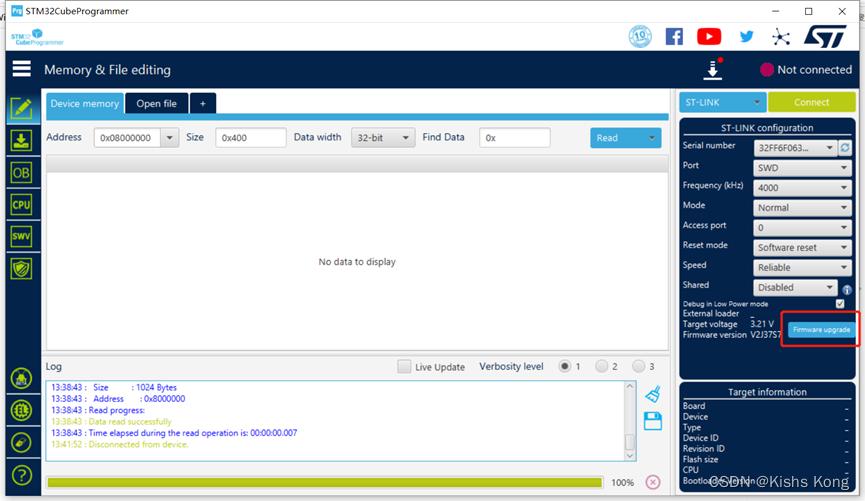Toggle Debug in Low Power mode checkbox
Image resolution: width=865 pixels, height=501 pixels.
pyautogui.click(x=840, y=303)
